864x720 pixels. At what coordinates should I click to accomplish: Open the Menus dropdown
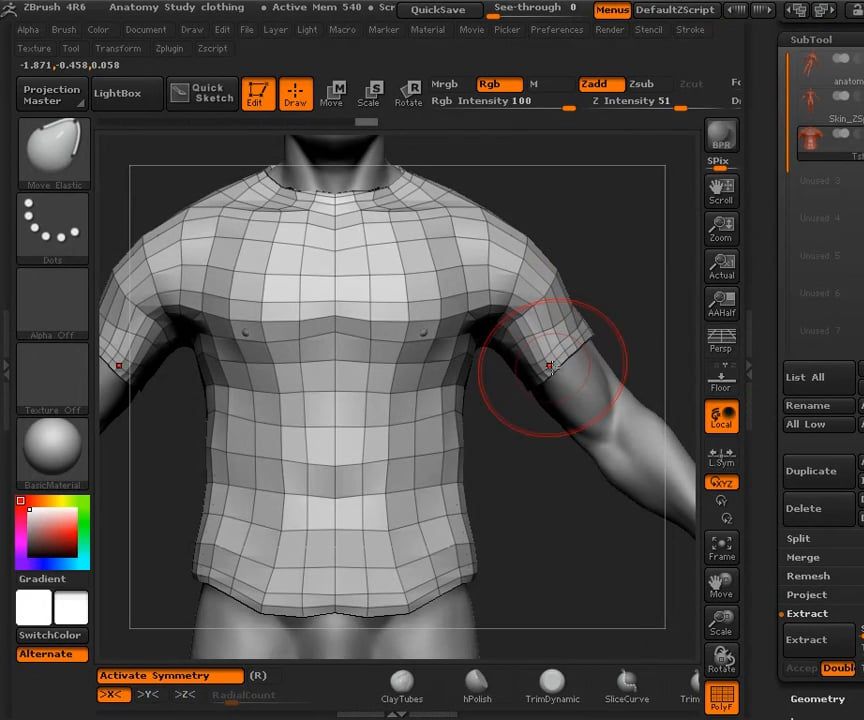(612, 10)
